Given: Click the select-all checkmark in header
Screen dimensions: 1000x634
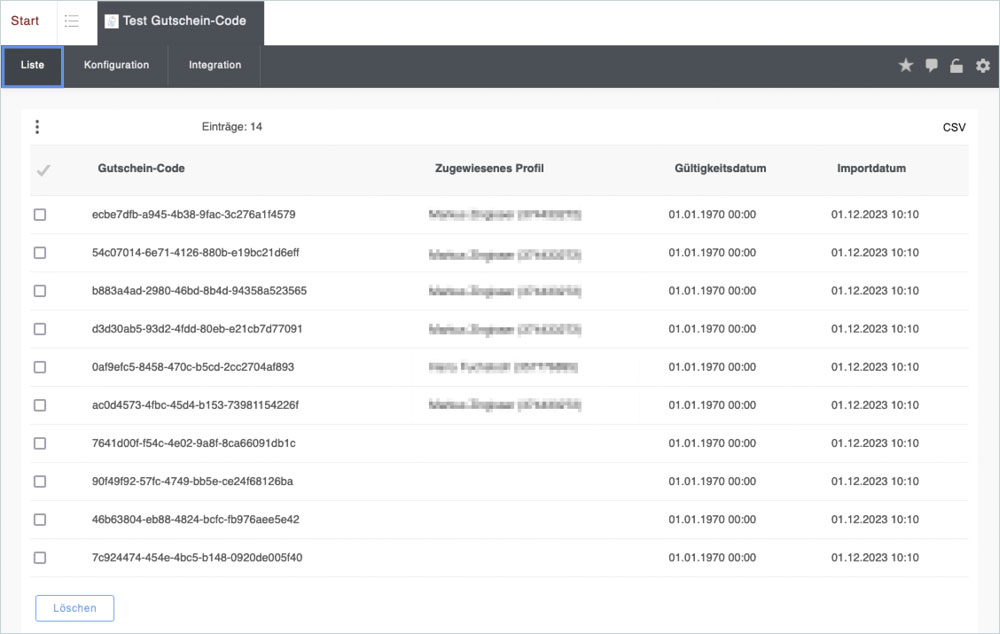Looking at the screenshot, I should point(43,170).
